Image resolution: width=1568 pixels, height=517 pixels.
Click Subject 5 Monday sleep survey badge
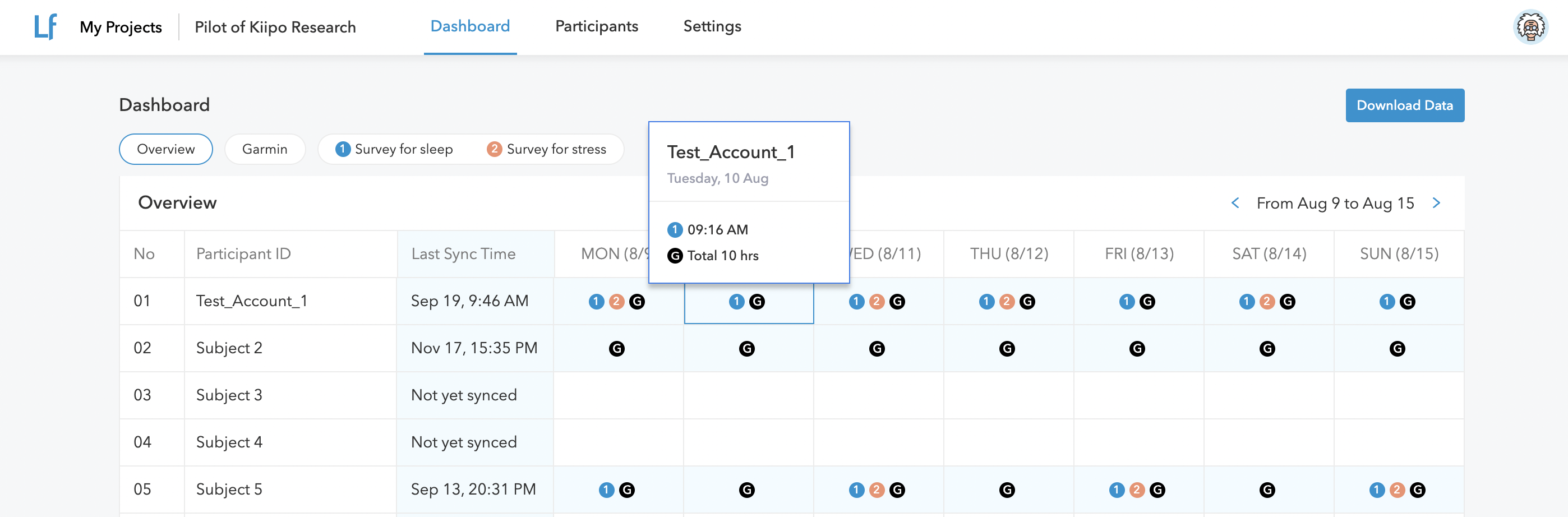(x=606, y=490)
